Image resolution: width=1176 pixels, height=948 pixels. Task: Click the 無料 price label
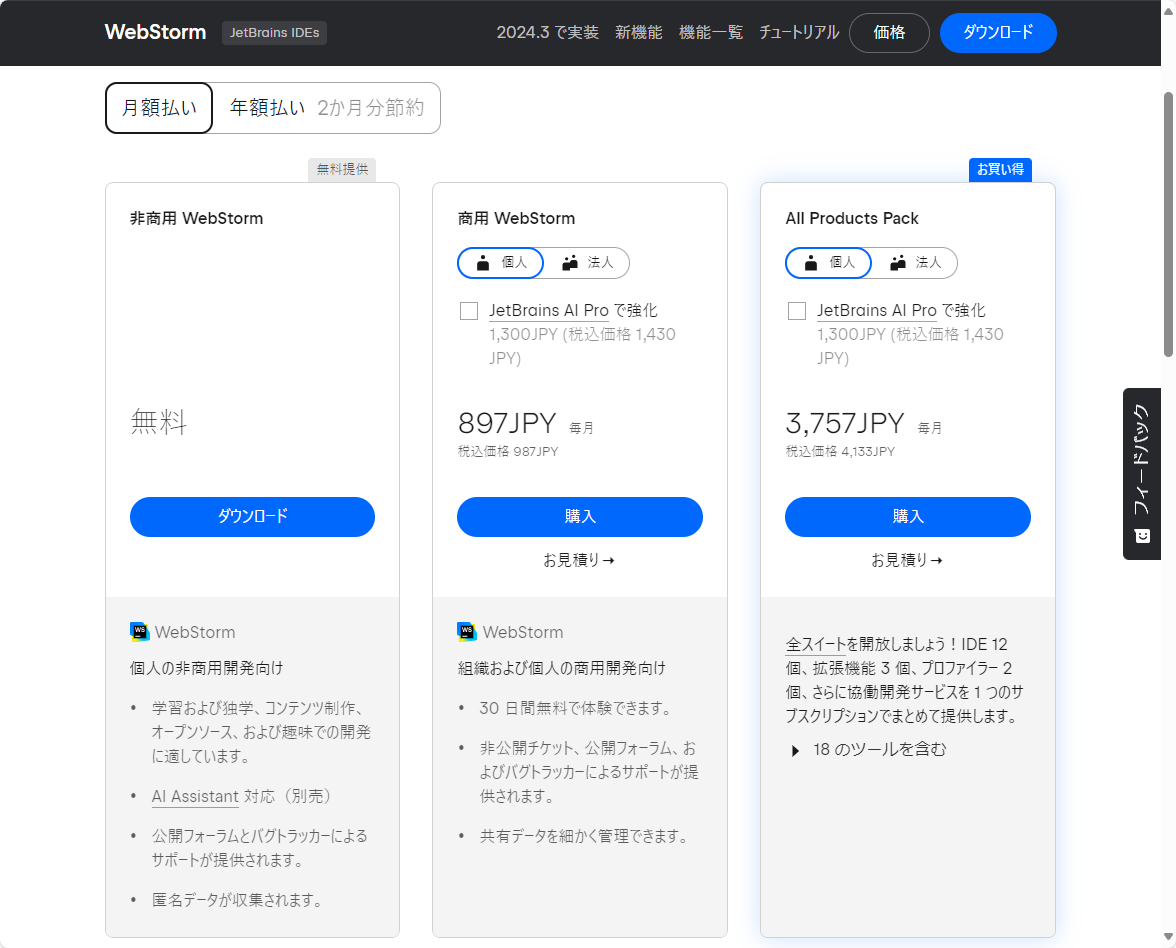click(x=158, y=422)
